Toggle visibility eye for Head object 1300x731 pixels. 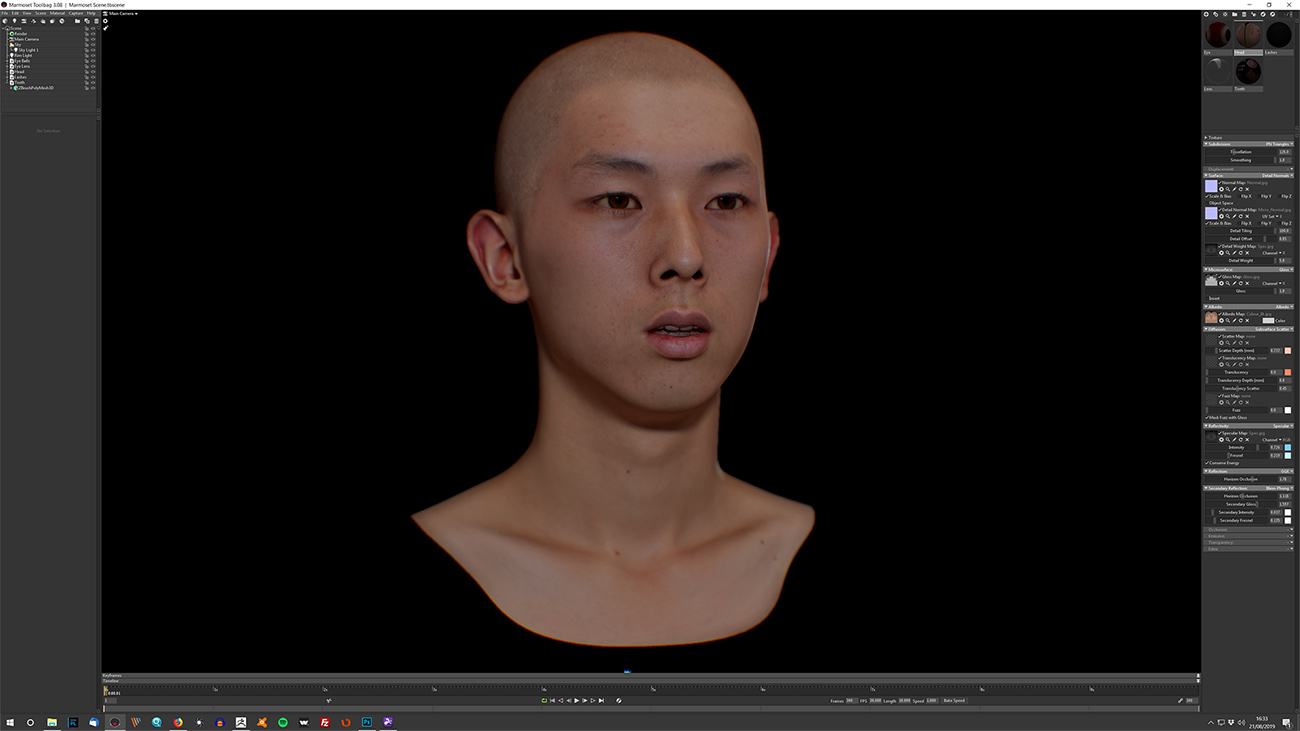93,72
